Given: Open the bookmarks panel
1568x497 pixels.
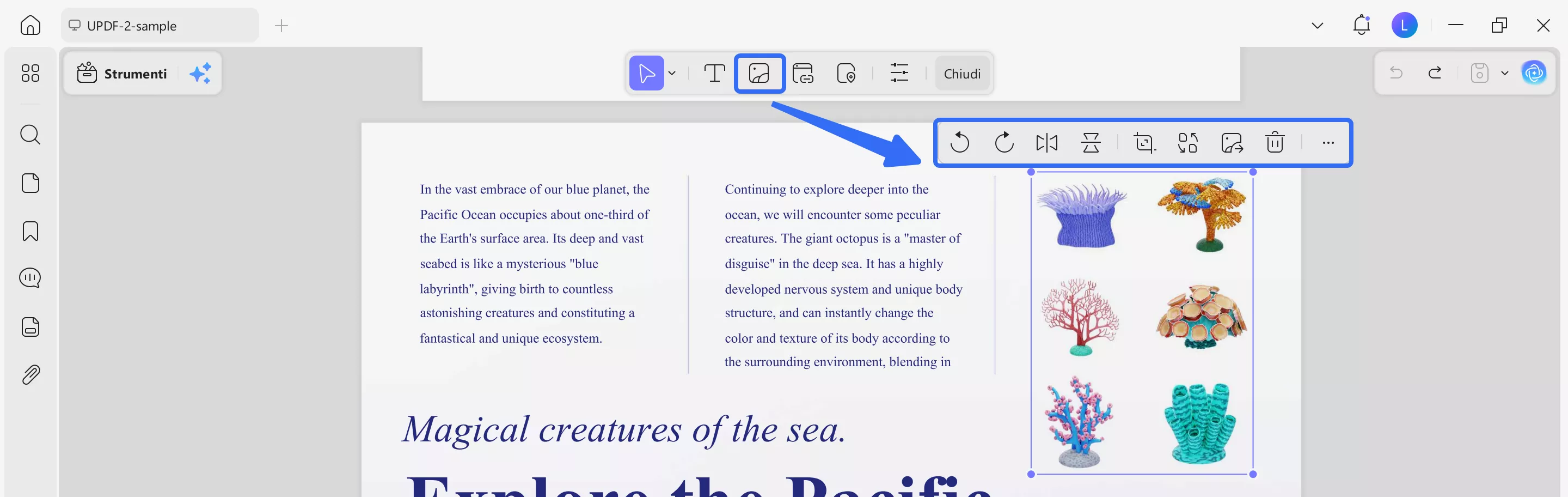Looking at the screenshot, I should 30,231.
